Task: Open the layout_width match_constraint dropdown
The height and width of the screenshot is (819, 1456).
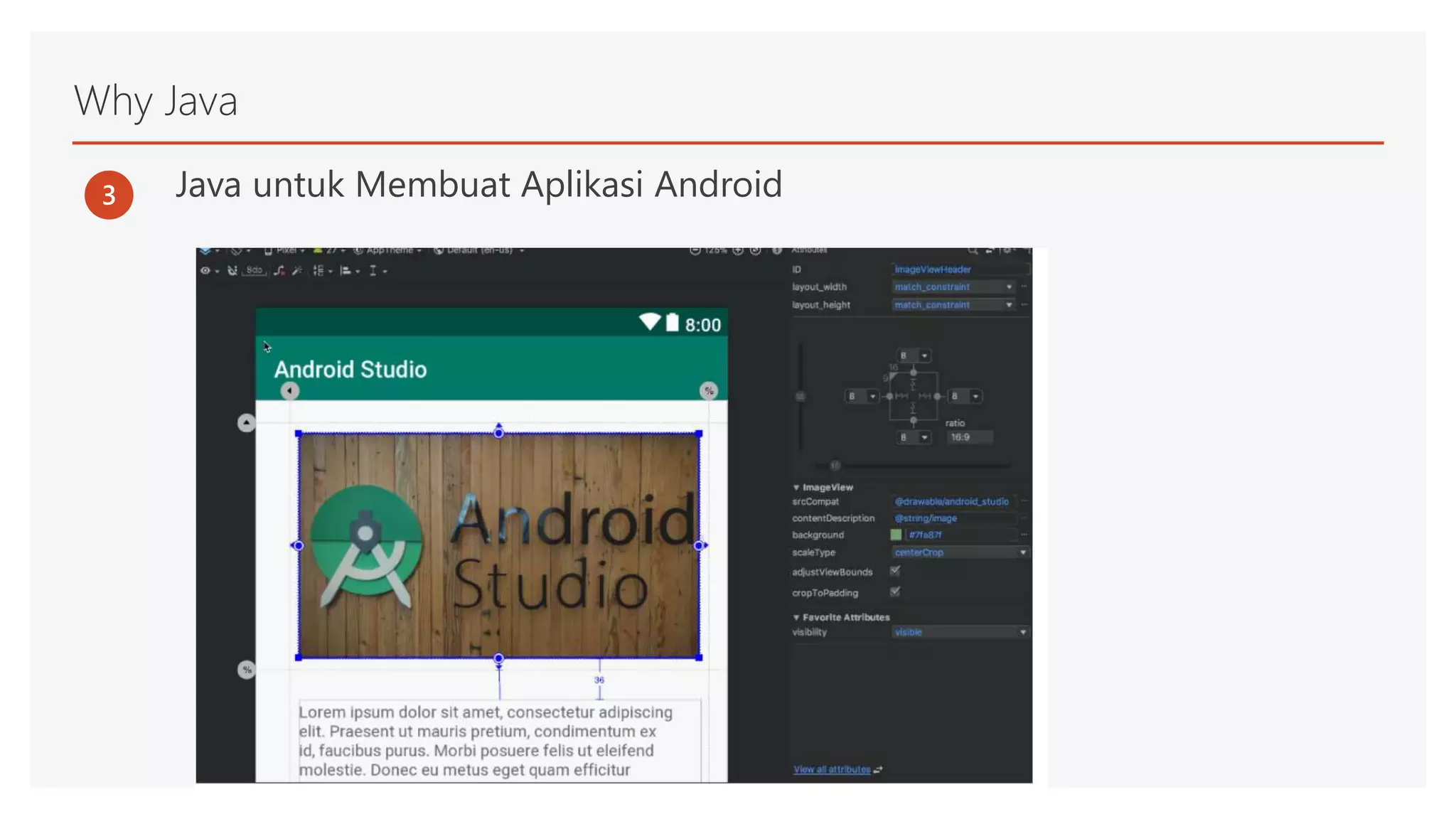Action: click(x=953, y=287)
